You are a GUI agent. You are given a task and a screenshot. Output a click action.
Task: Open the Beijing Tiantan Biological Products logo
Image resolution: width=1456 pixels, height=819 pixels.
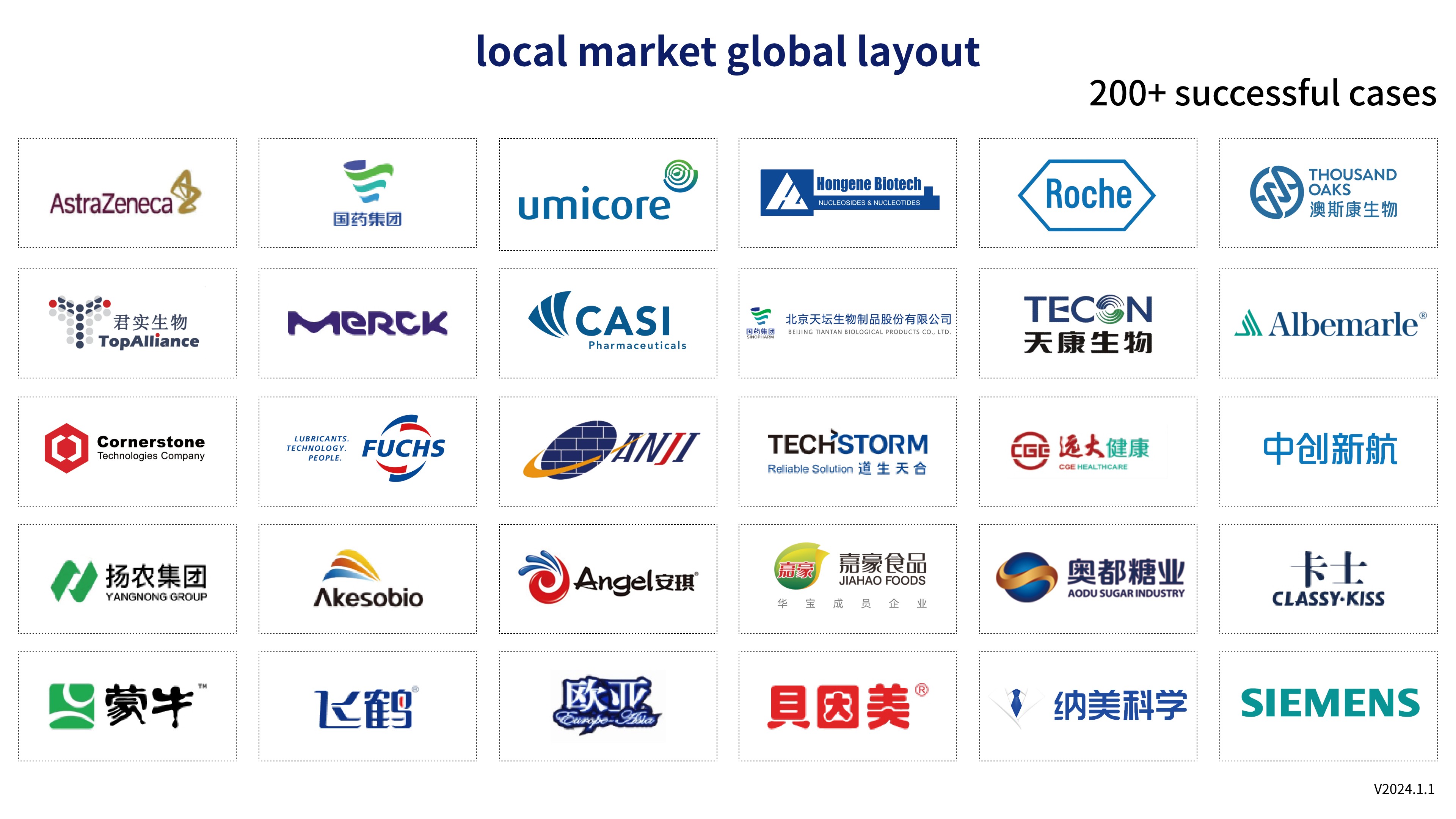tap(849, 323)
